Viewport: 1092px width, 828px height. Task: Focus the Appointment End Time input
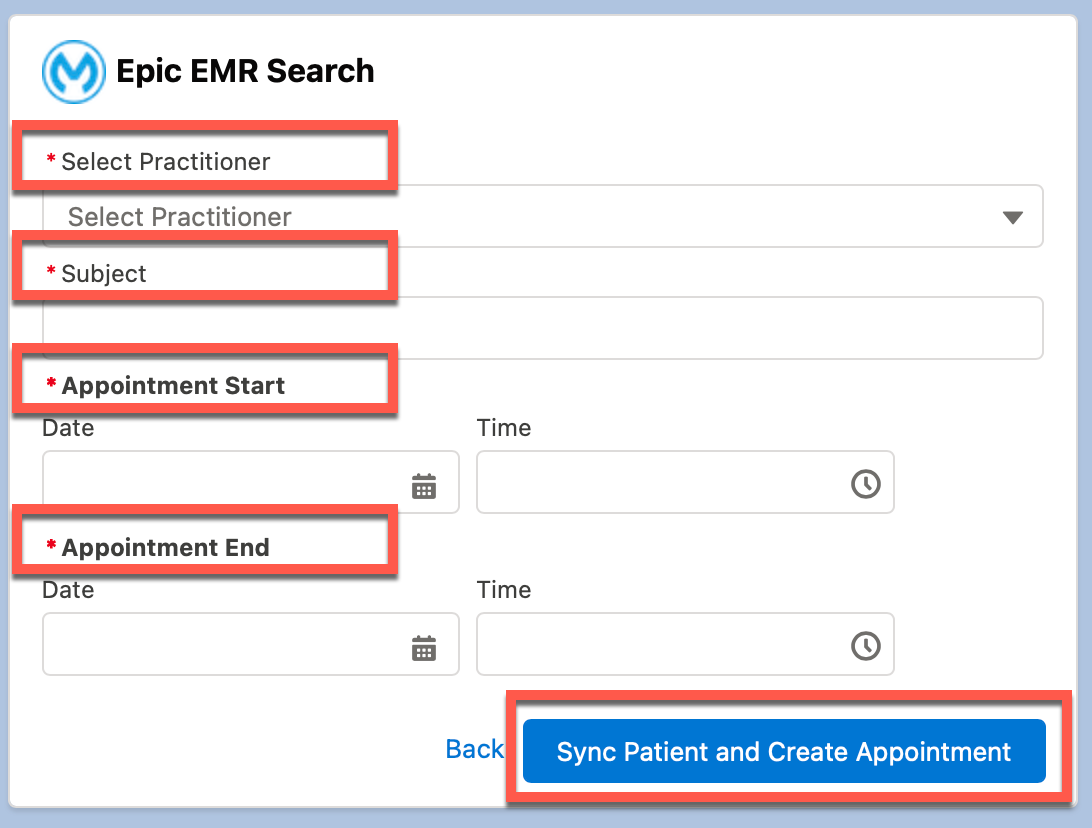685,644
